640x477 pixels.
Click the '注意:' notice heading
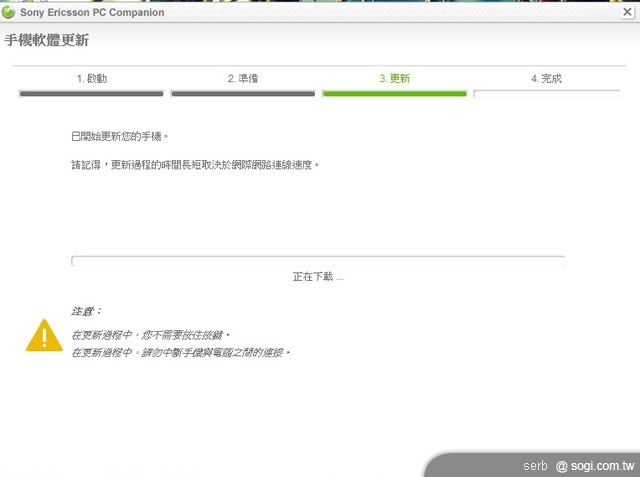click(86, 311)
